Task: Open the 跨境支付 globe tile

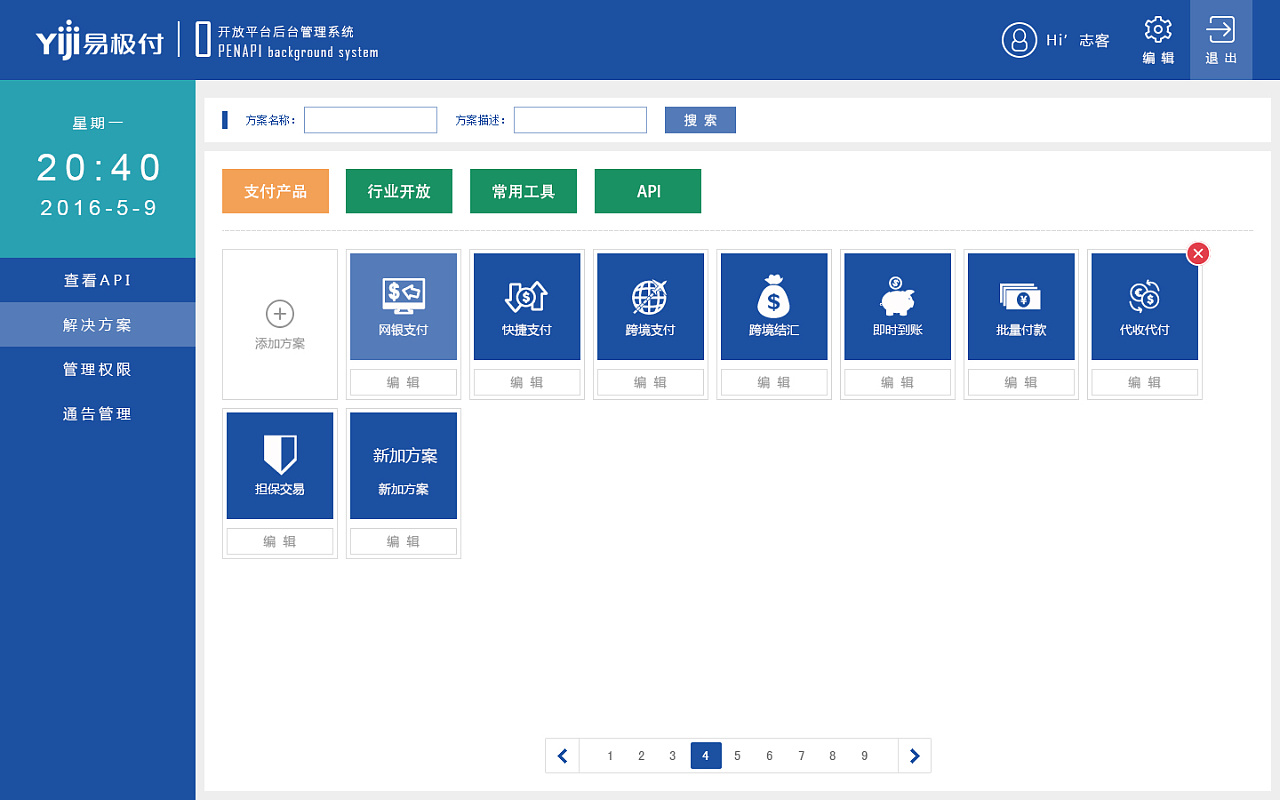Action: coord(651,306)
